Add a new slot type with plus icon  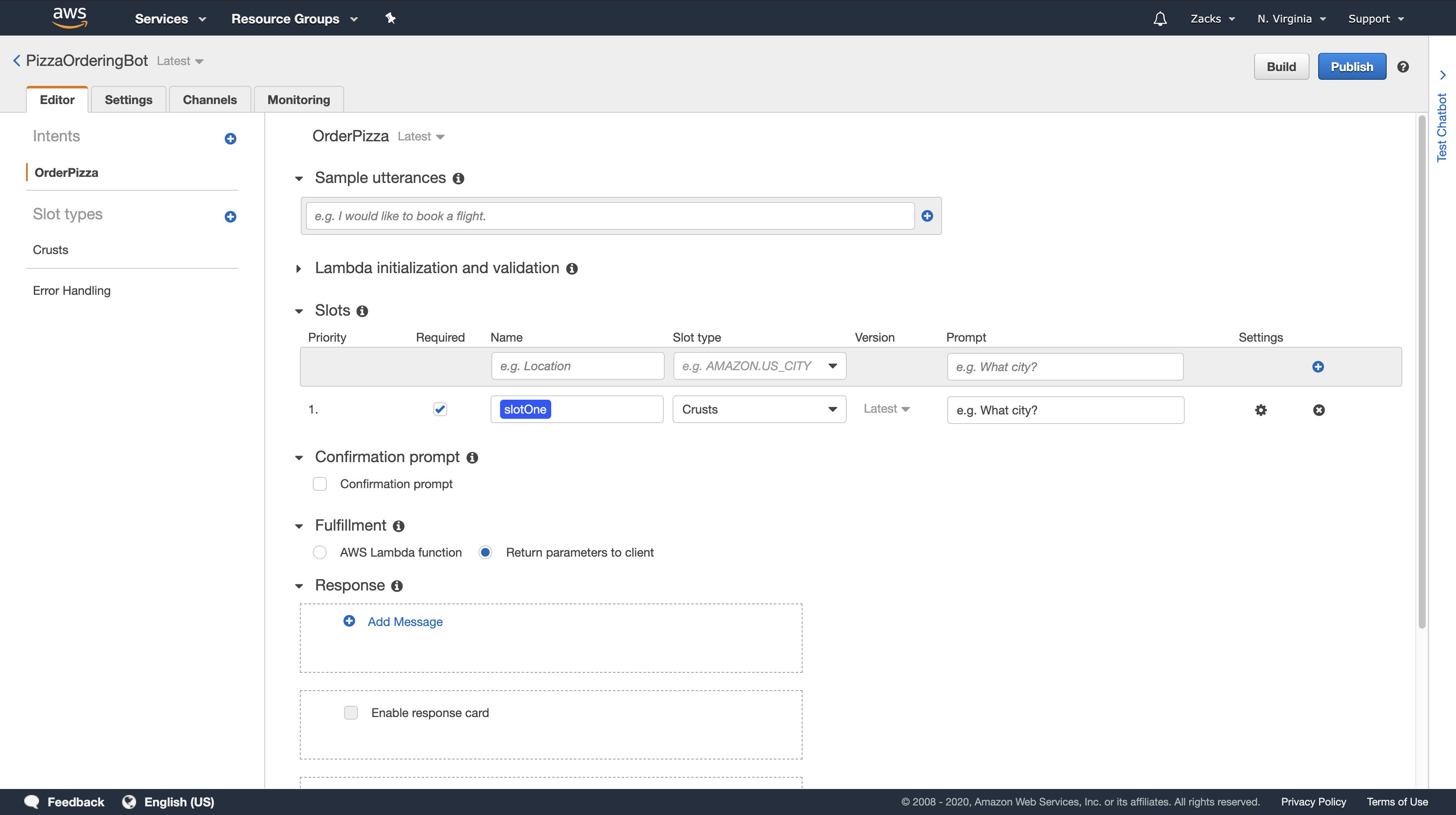click(x=230, y=217)
